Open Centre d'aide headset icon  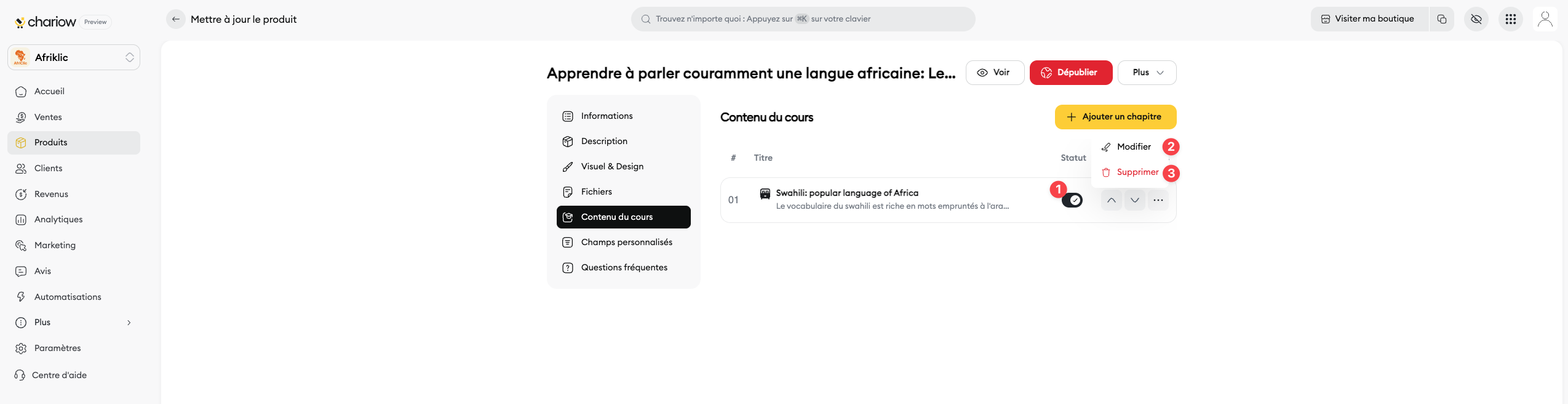click(x=20, y=375)
